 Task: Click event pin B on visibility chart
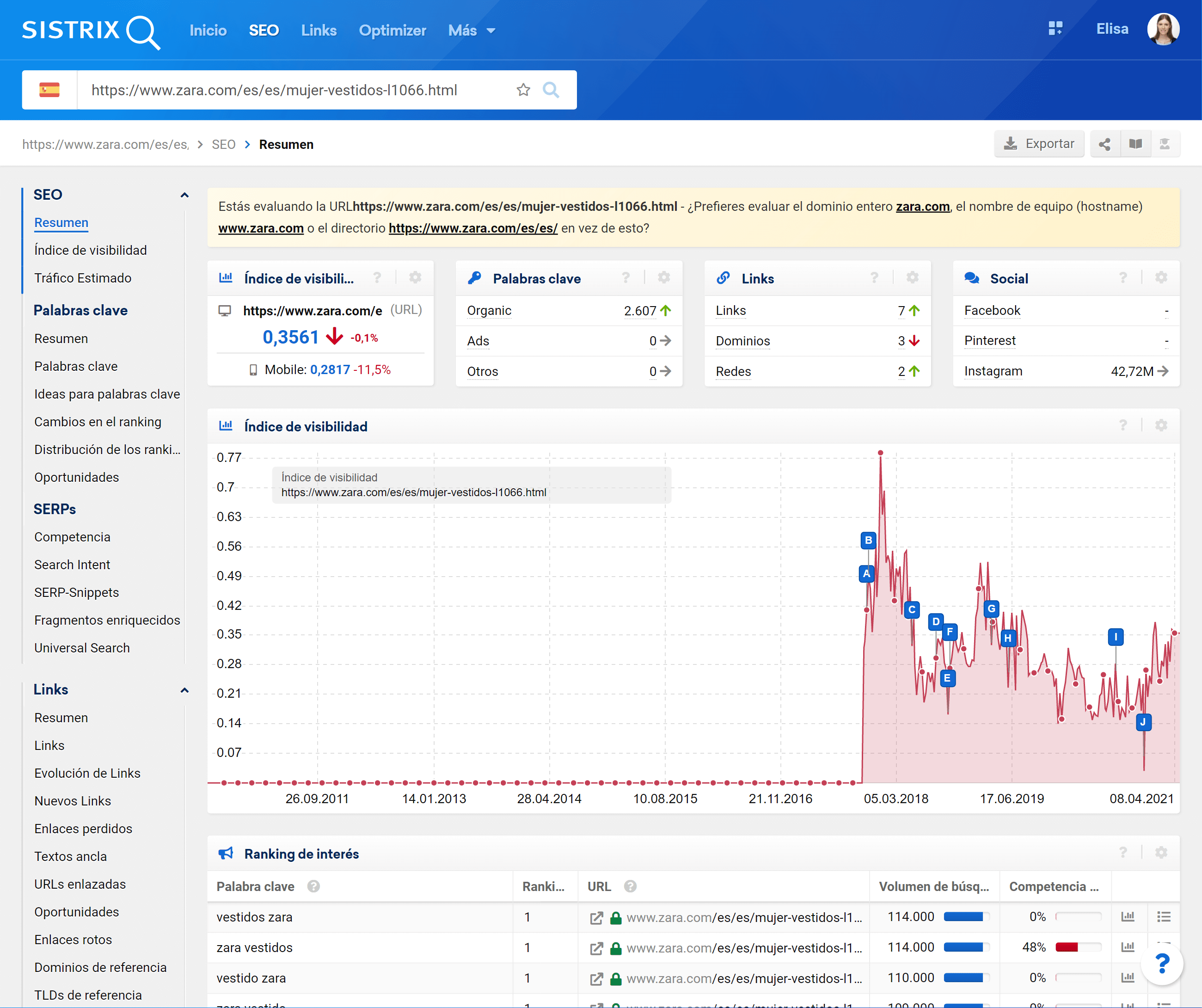(868, 540)
